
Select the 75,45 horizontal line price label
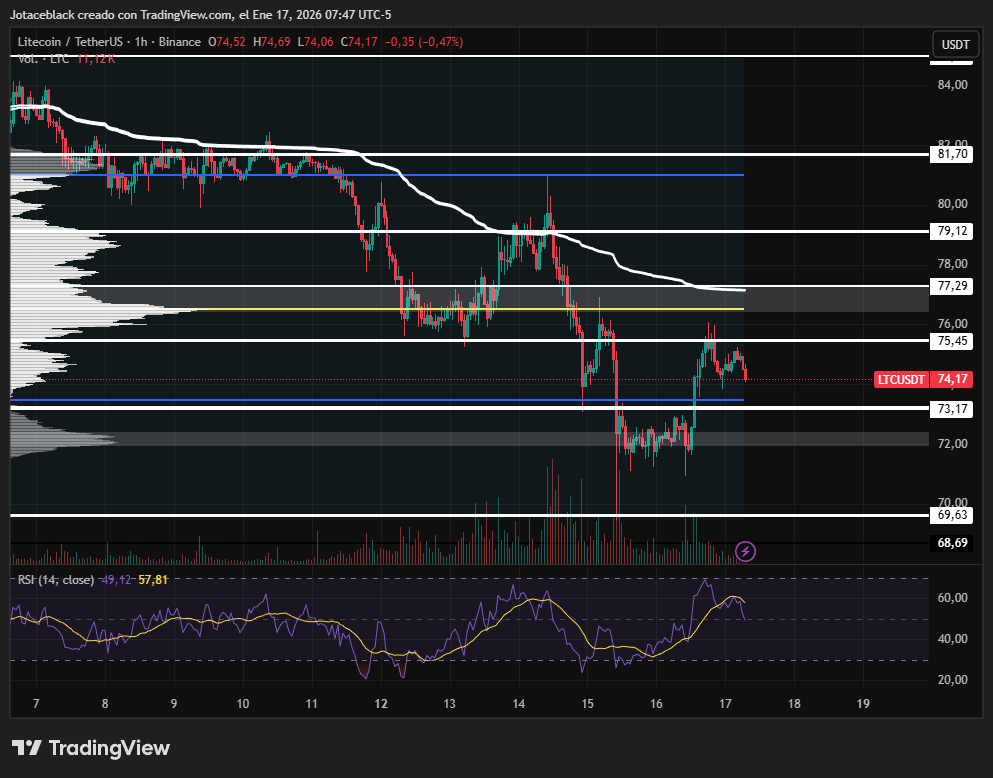point(952,341)
